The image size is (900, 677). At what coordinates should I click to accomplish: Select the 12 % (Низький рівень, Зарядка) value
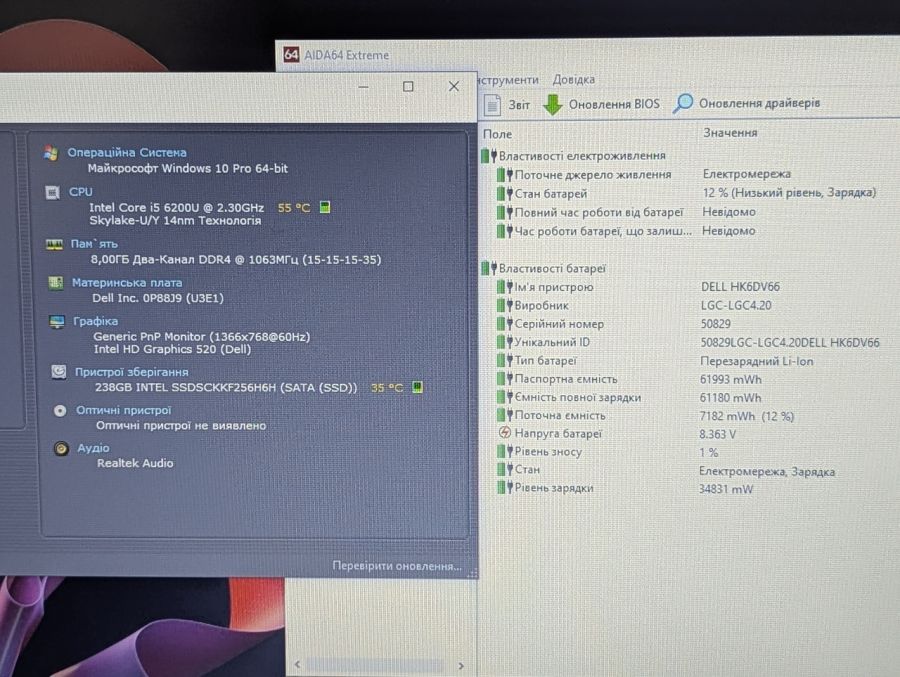(x=789, y=192)
